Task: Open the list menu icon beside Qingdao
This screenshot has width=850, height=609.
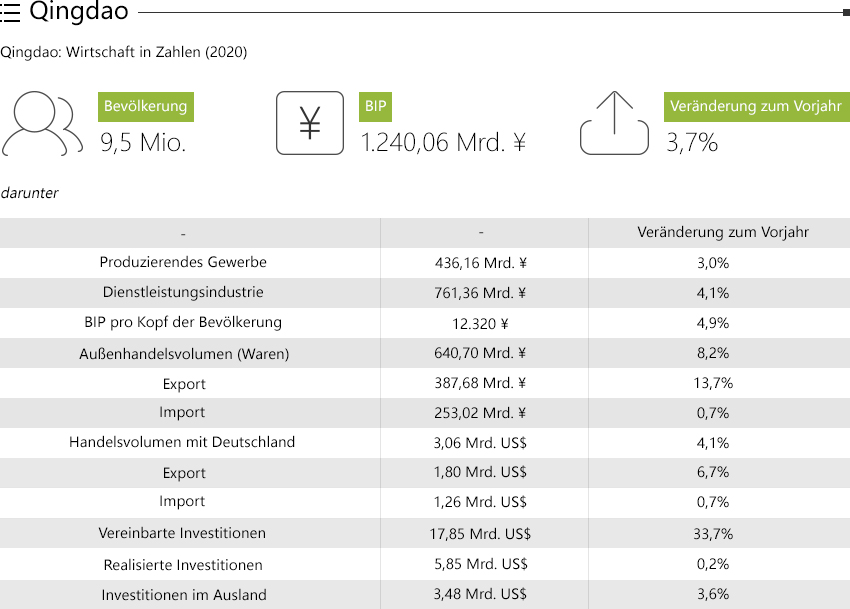Action: [10, 12]
